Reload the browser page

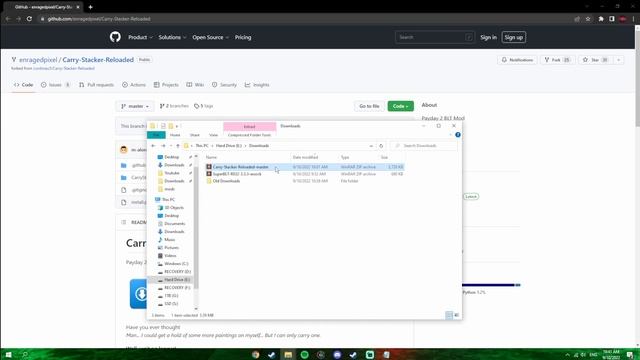tap(29, 19)
